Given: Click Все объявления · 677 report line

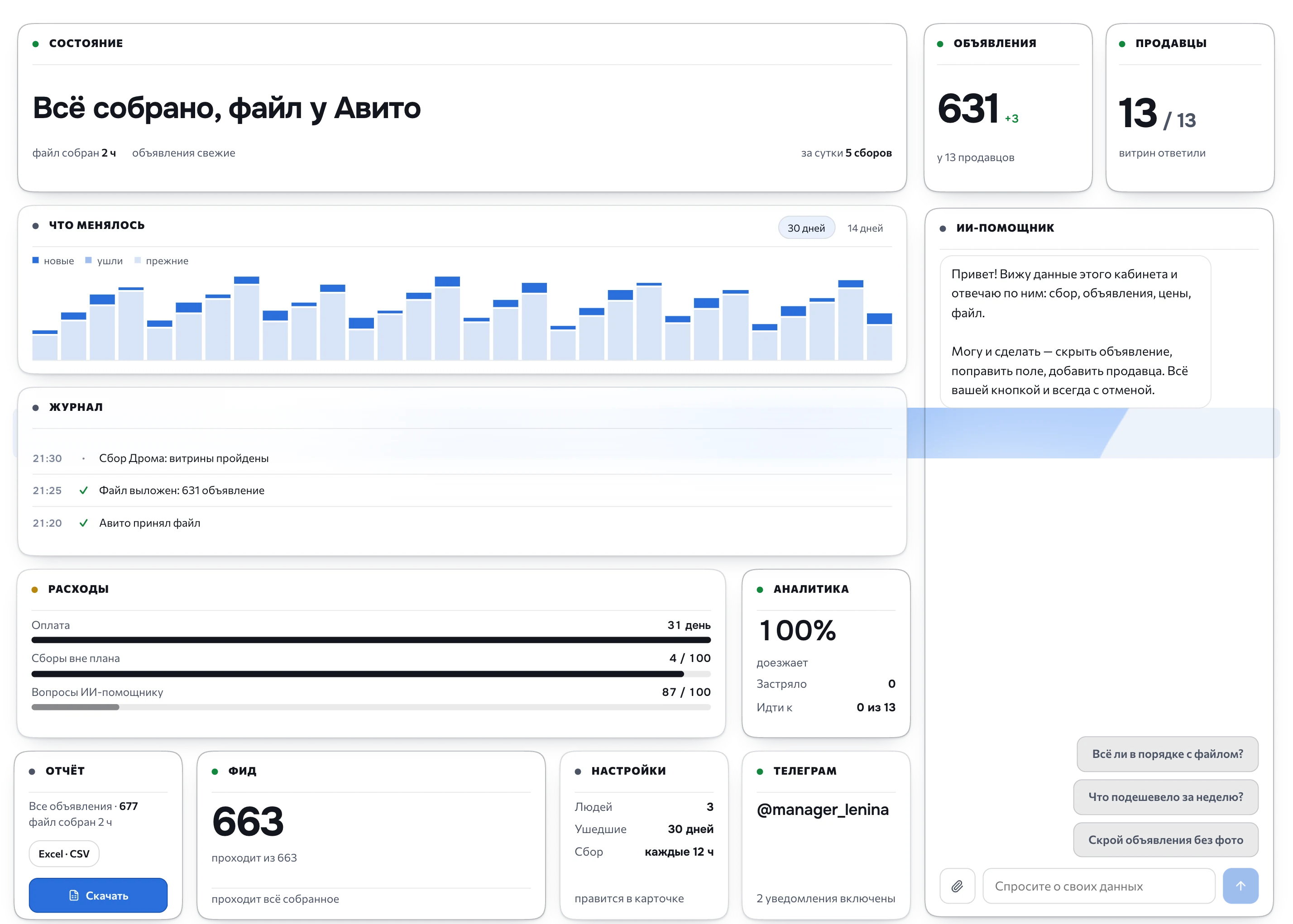Looking at the screenshot, I should coord(83,805).
